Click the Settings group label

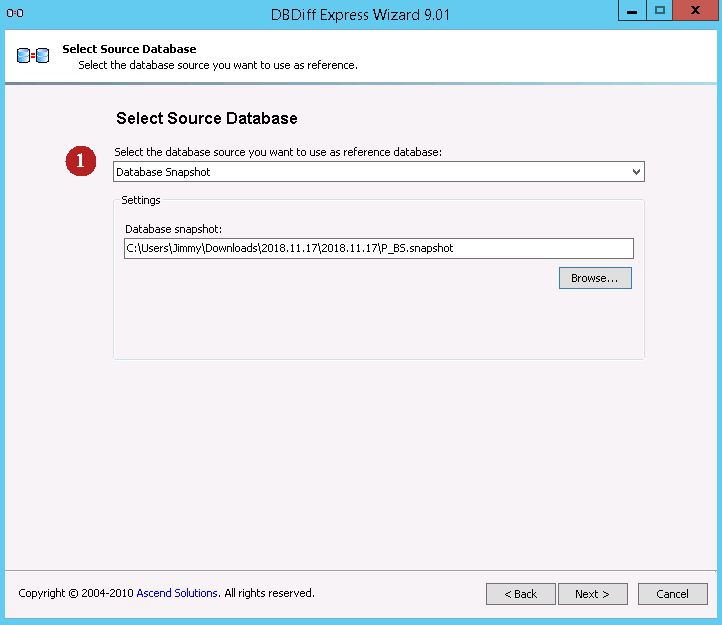(x=141, y=200)
